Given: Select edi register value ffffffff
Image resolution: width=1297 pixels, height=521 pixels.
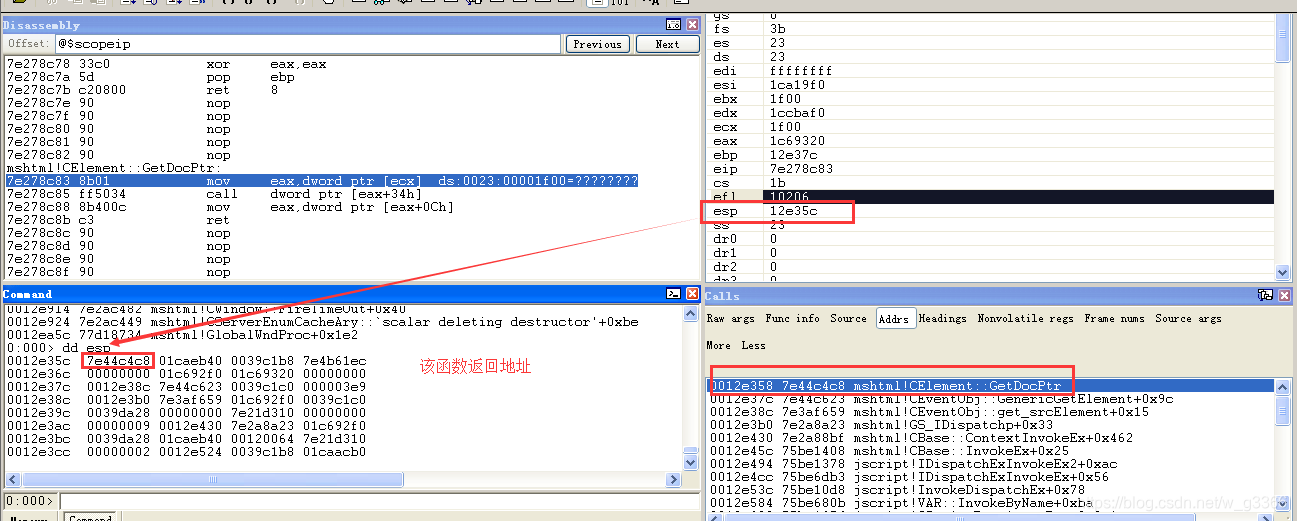Looking at the screenshot, I should (801, 71).
